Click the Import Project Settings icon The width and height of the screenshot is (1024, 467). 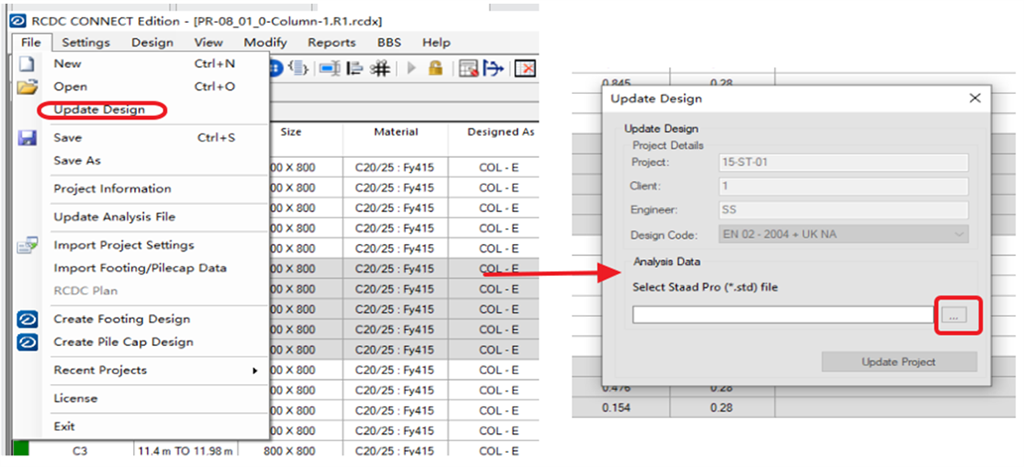pyautogui.click(x=27, y=246)
